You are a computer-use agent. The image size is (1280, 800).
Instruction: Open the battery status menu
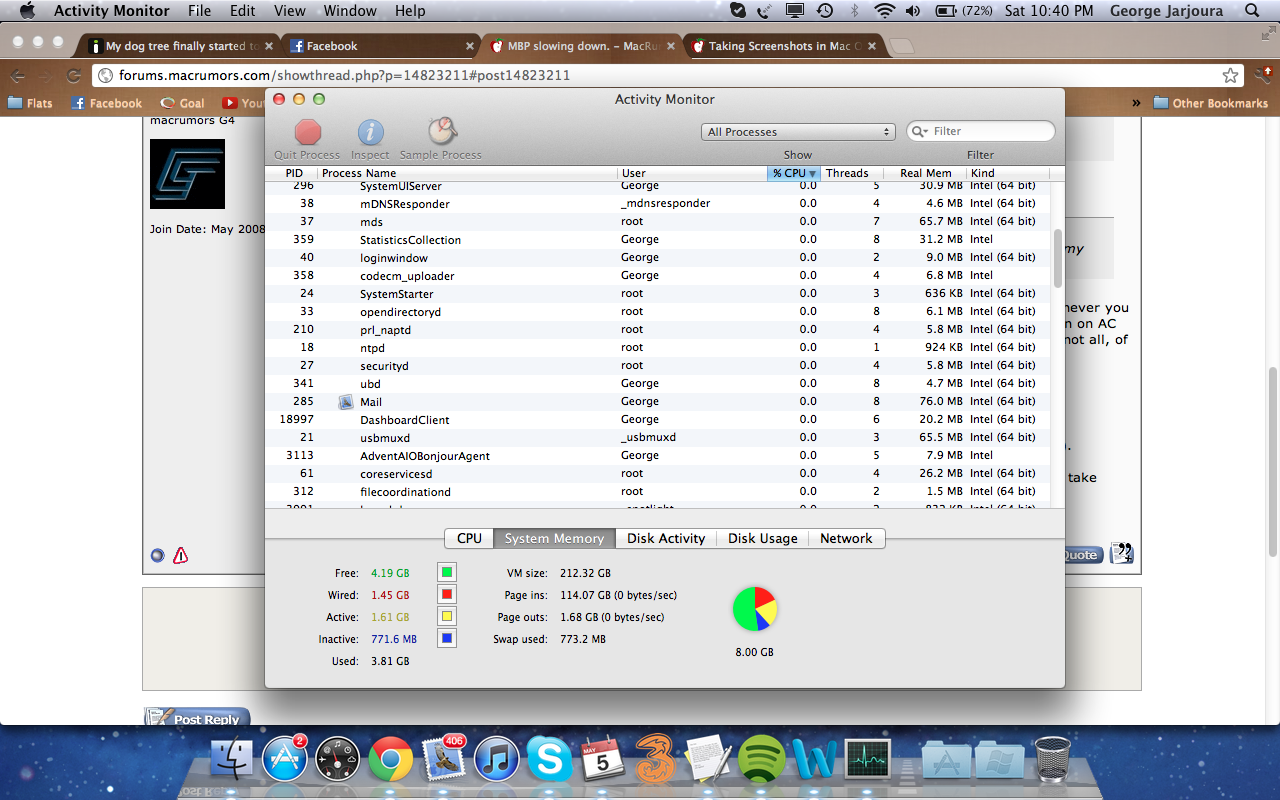coord(964,11)
